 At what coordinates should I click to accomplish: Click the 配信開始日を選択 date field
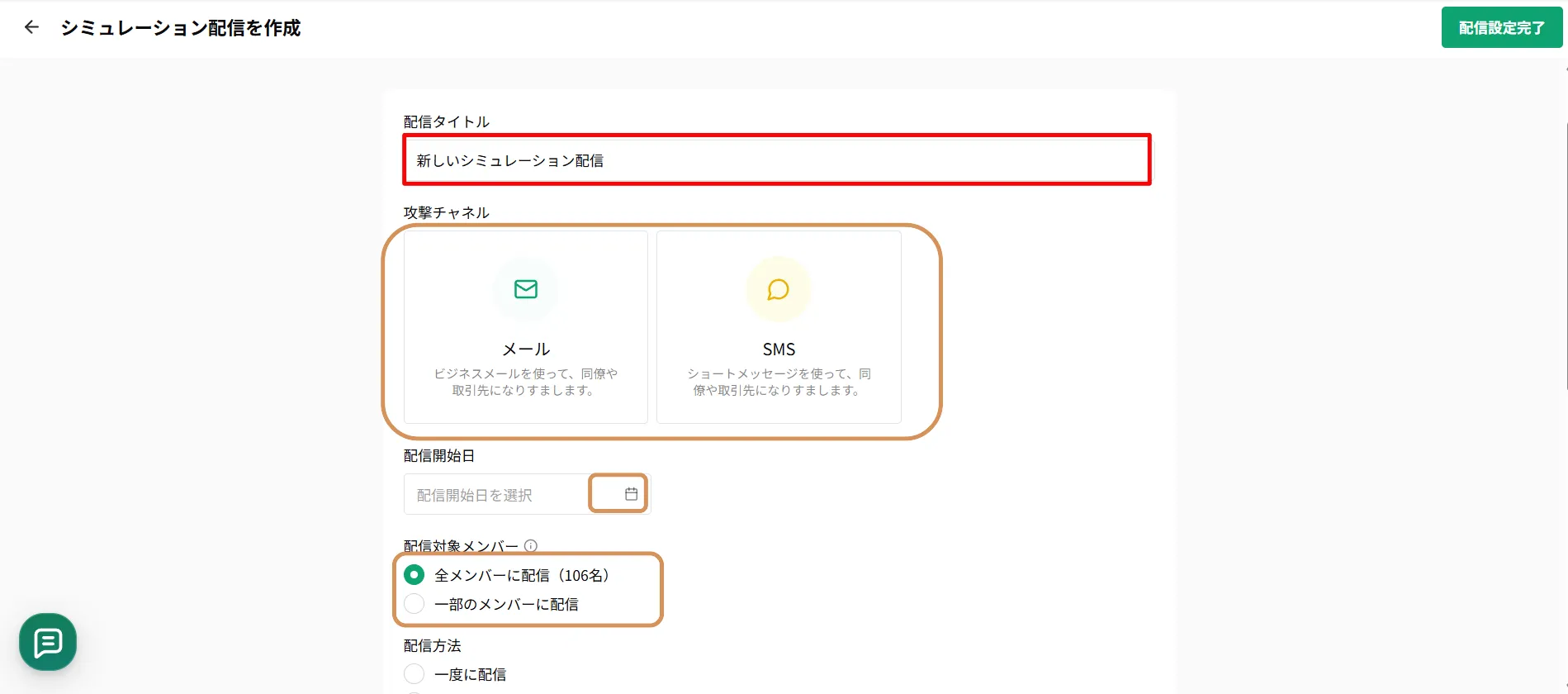pos(527,494)
